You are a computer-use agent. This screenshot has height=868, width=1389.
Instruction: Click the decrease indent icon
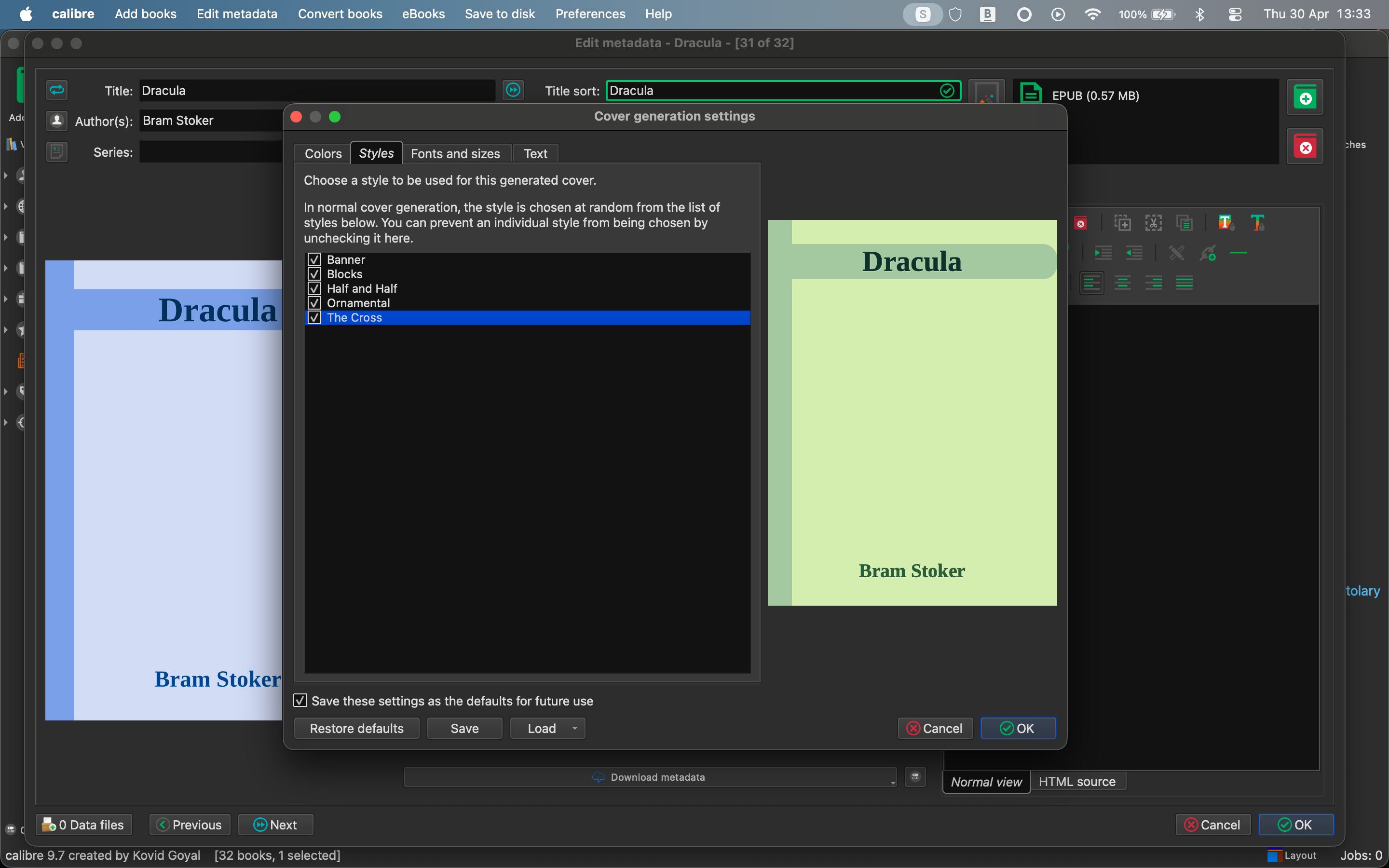coord(1134,253)
